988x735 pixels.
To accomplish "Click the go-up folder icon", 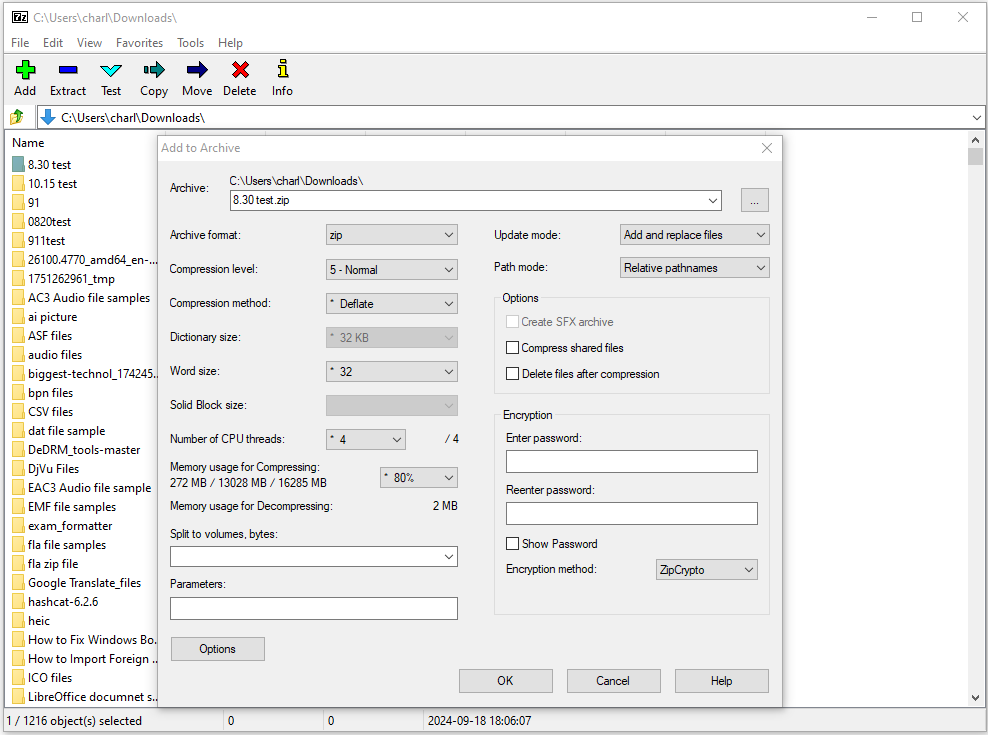I will (16, 116).
